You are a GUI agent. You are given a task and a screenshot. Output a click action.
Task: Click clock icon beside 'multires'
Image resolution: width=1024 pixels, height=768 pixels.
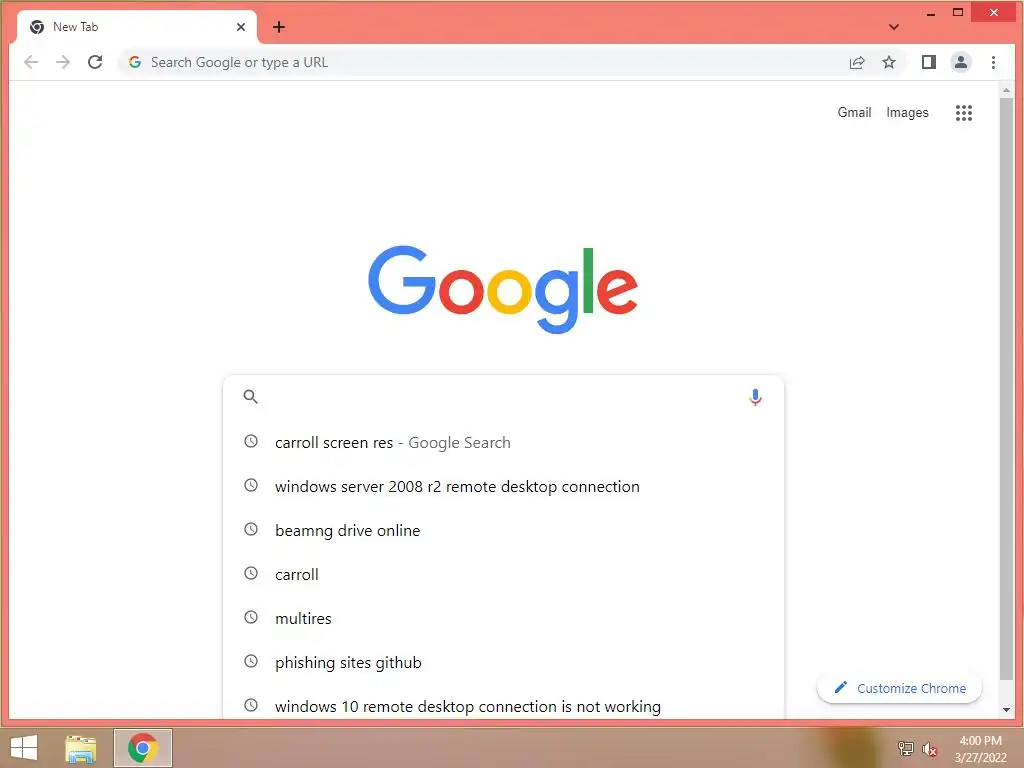[x=251, y=617]
